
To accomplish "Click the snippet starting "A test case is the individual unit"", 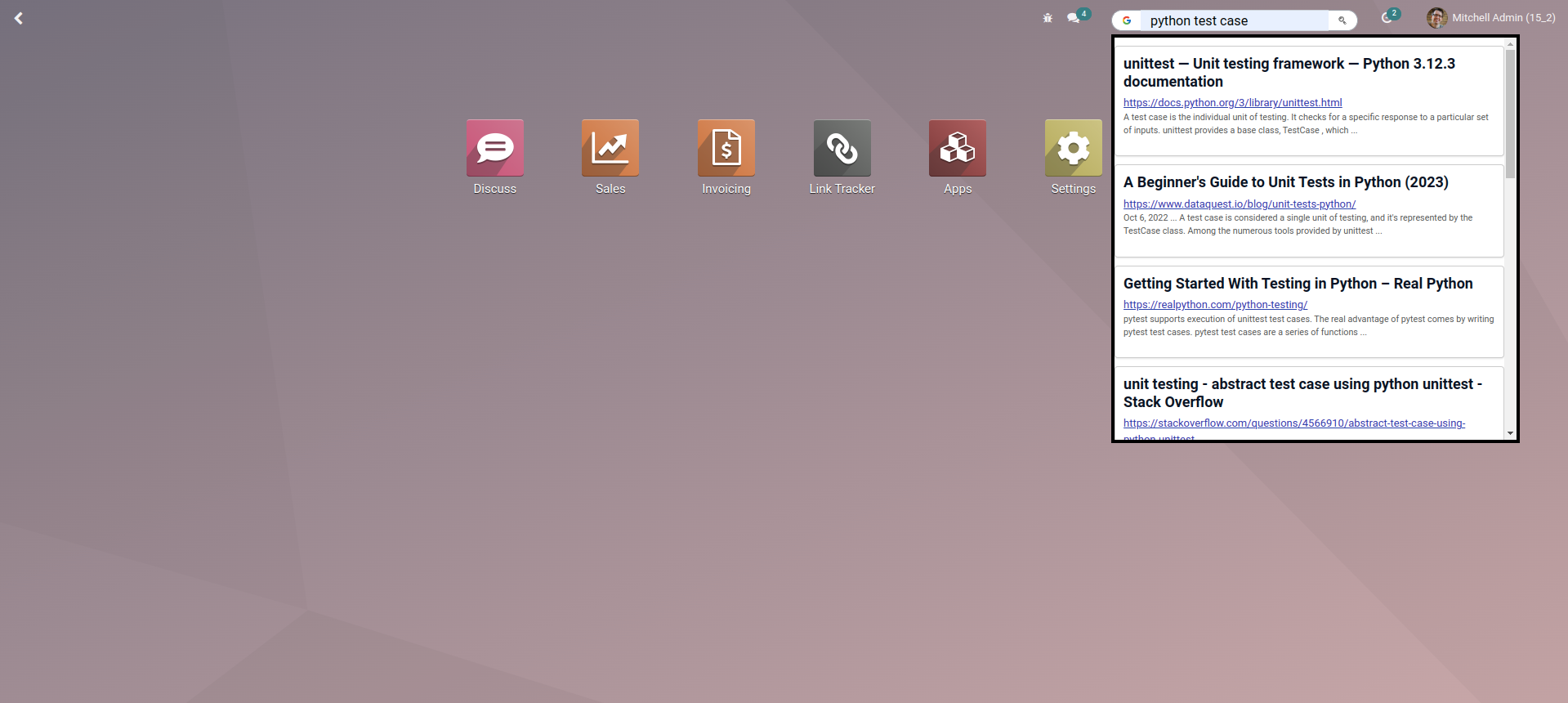I will coord(1306,124).
